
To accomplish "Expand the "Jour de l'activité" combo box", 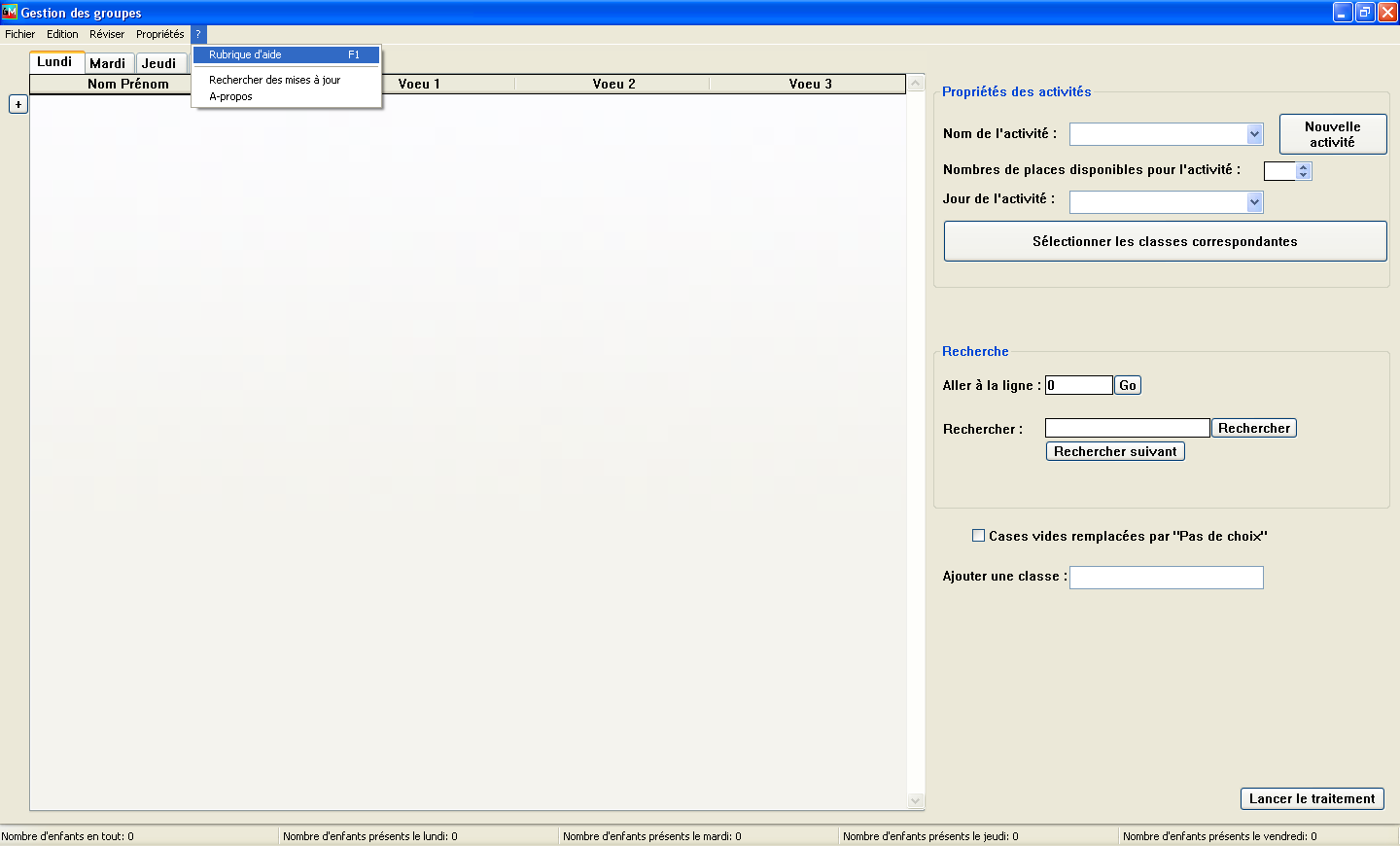I will click(x=1254, y=202).
